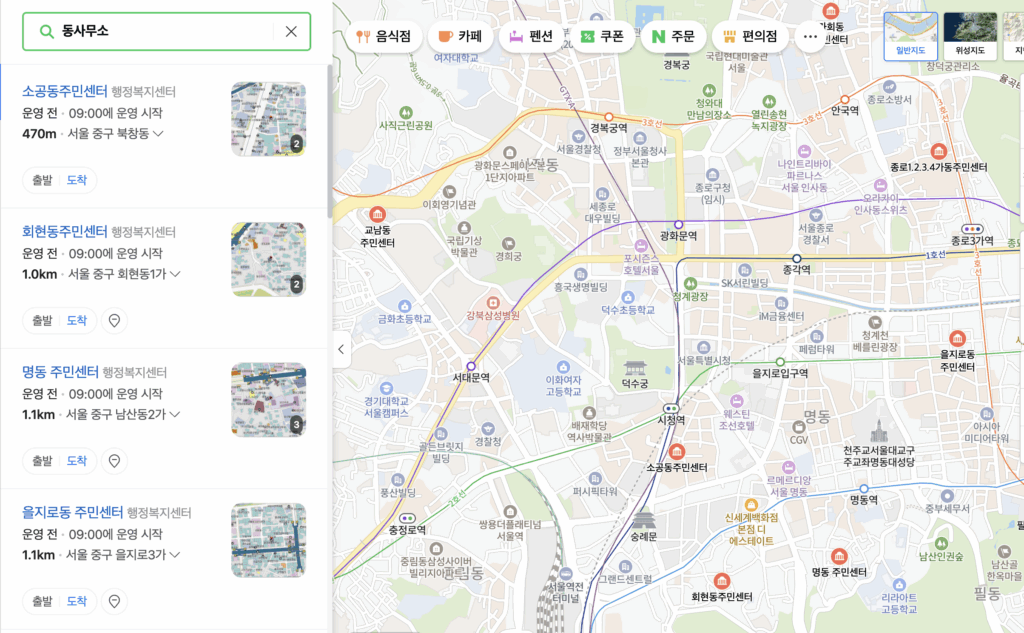Image resolution: width=1024 pixels, height=633 pixels.
Task: Filter map by 음식점 category
Action: tap(383, 37)
